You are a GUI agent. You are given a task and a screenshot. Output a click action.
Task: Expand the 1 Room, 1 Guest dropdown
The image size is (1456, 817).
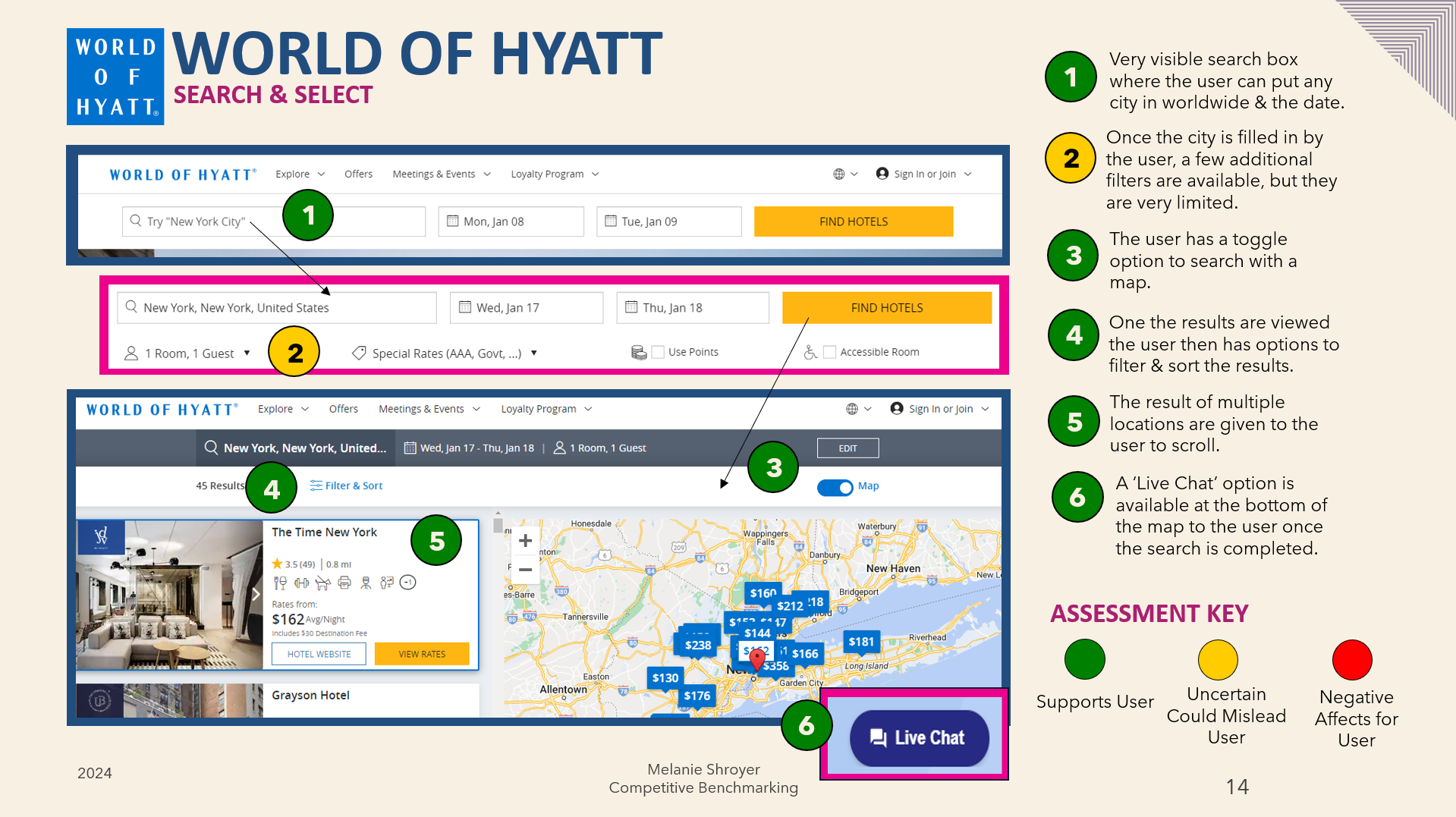pos(187,354)
